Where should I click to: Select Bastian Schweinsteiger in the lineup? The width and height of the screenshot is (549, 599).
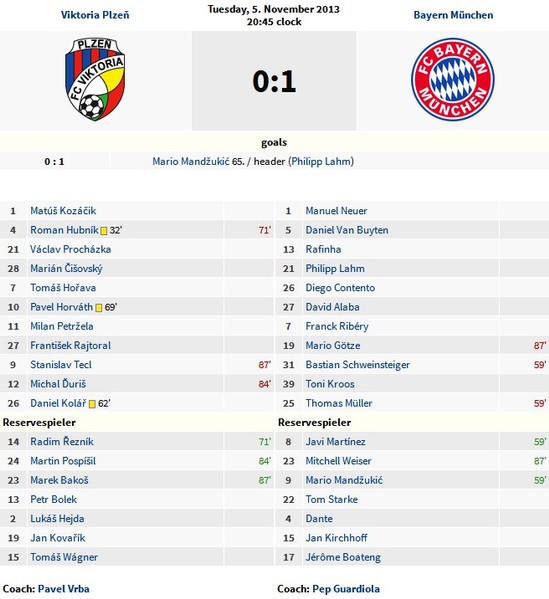coord(358,365)
